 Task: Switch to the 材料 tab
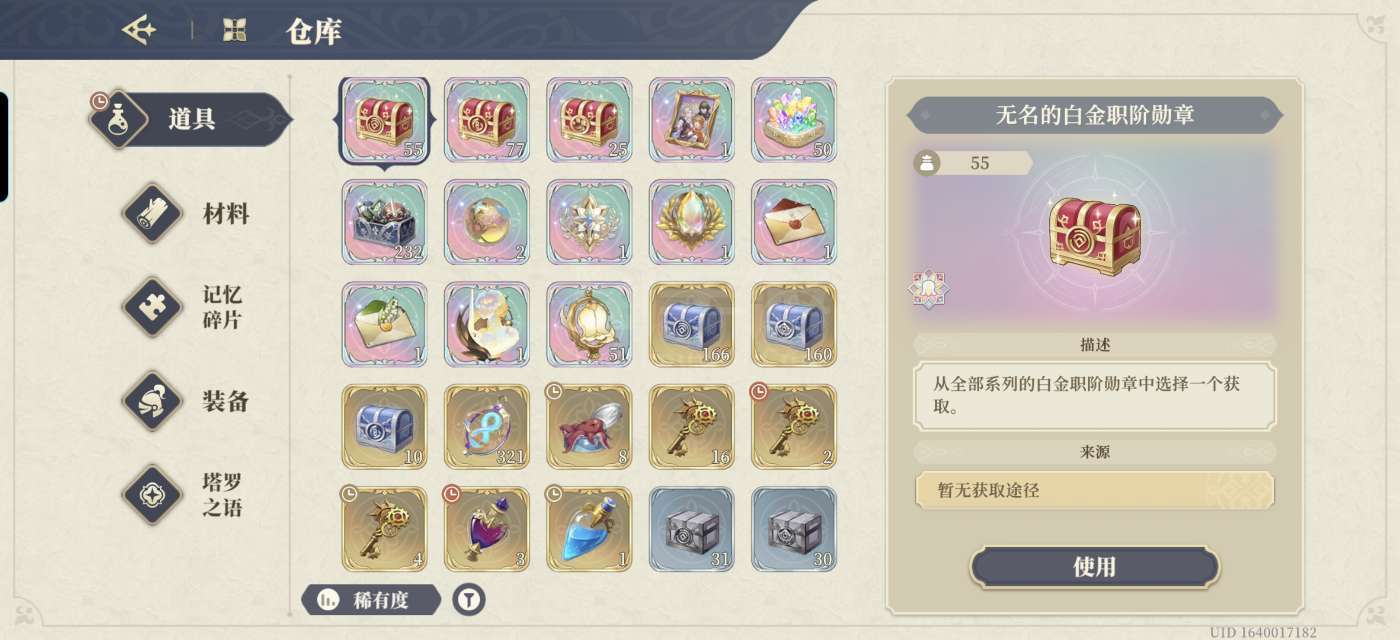point(189,213)
